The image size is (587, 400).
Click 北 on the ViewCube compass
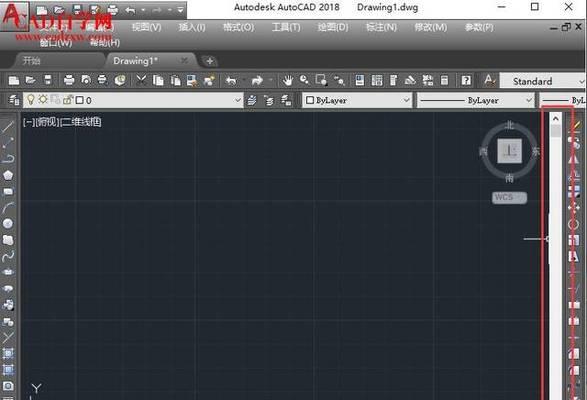[x=510, y=125]
